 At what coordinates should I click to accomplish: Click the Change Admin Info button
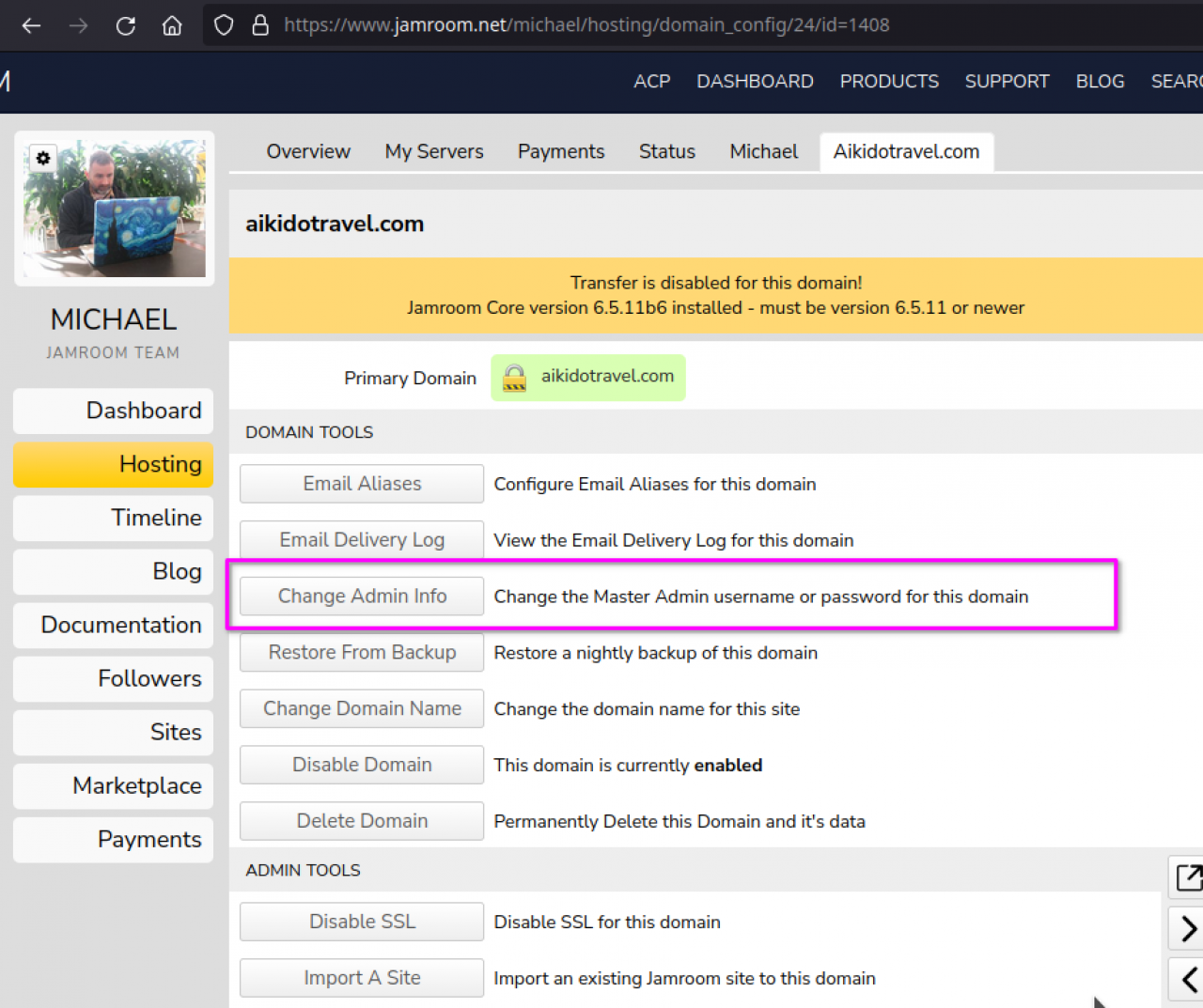tap(362, 596)
